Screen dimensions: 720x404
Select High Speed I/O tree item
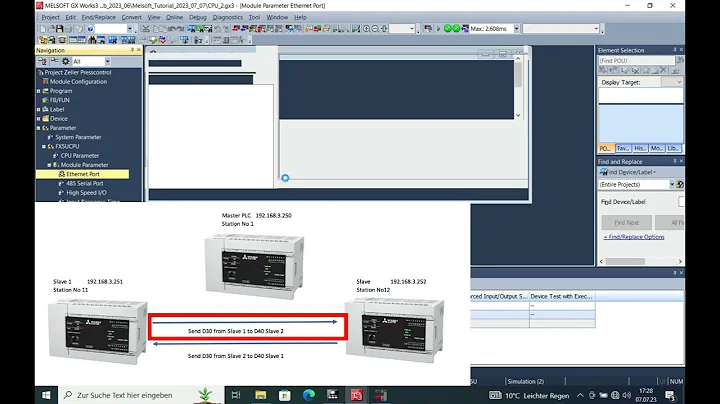86,193
